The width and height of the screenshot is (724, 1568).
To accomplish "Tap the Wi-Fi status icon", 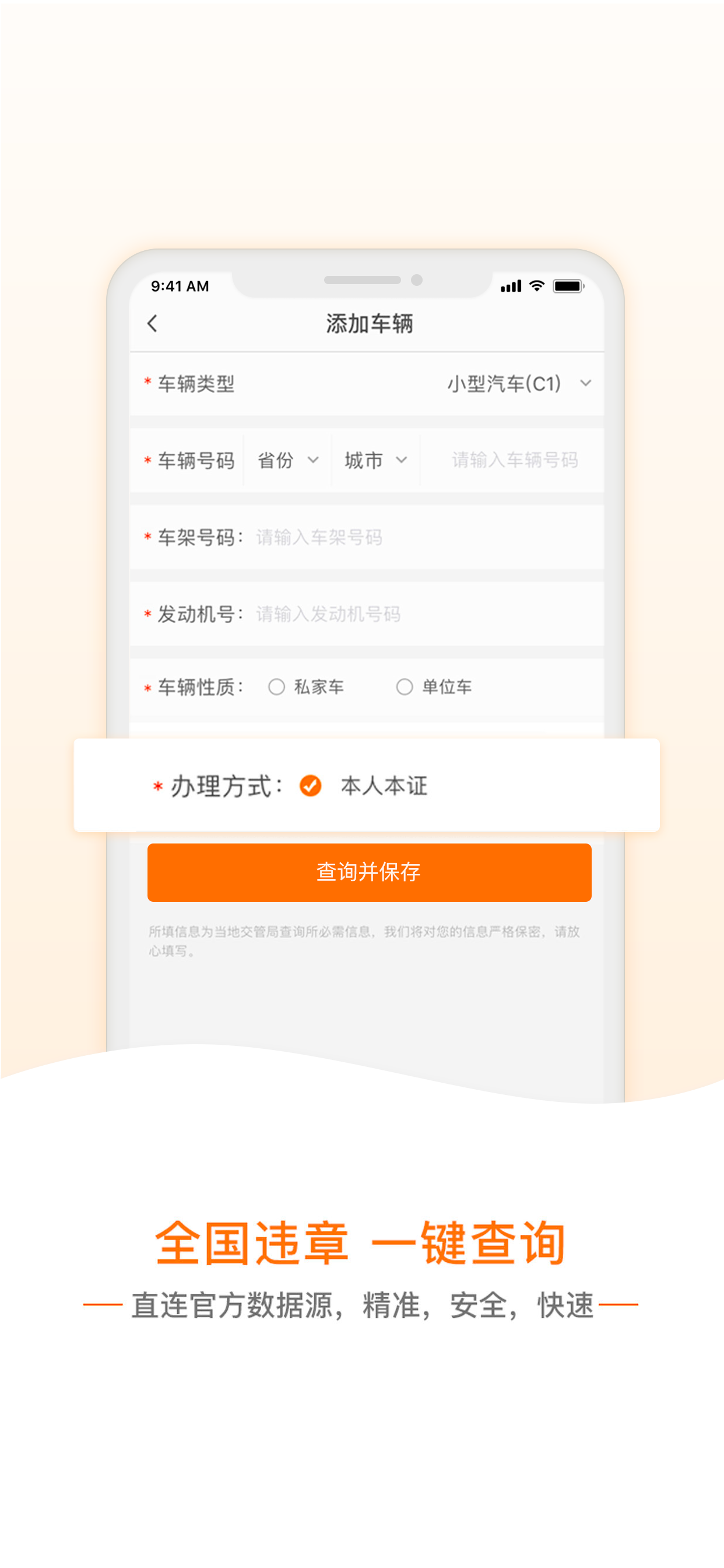I will click(536, 285).
